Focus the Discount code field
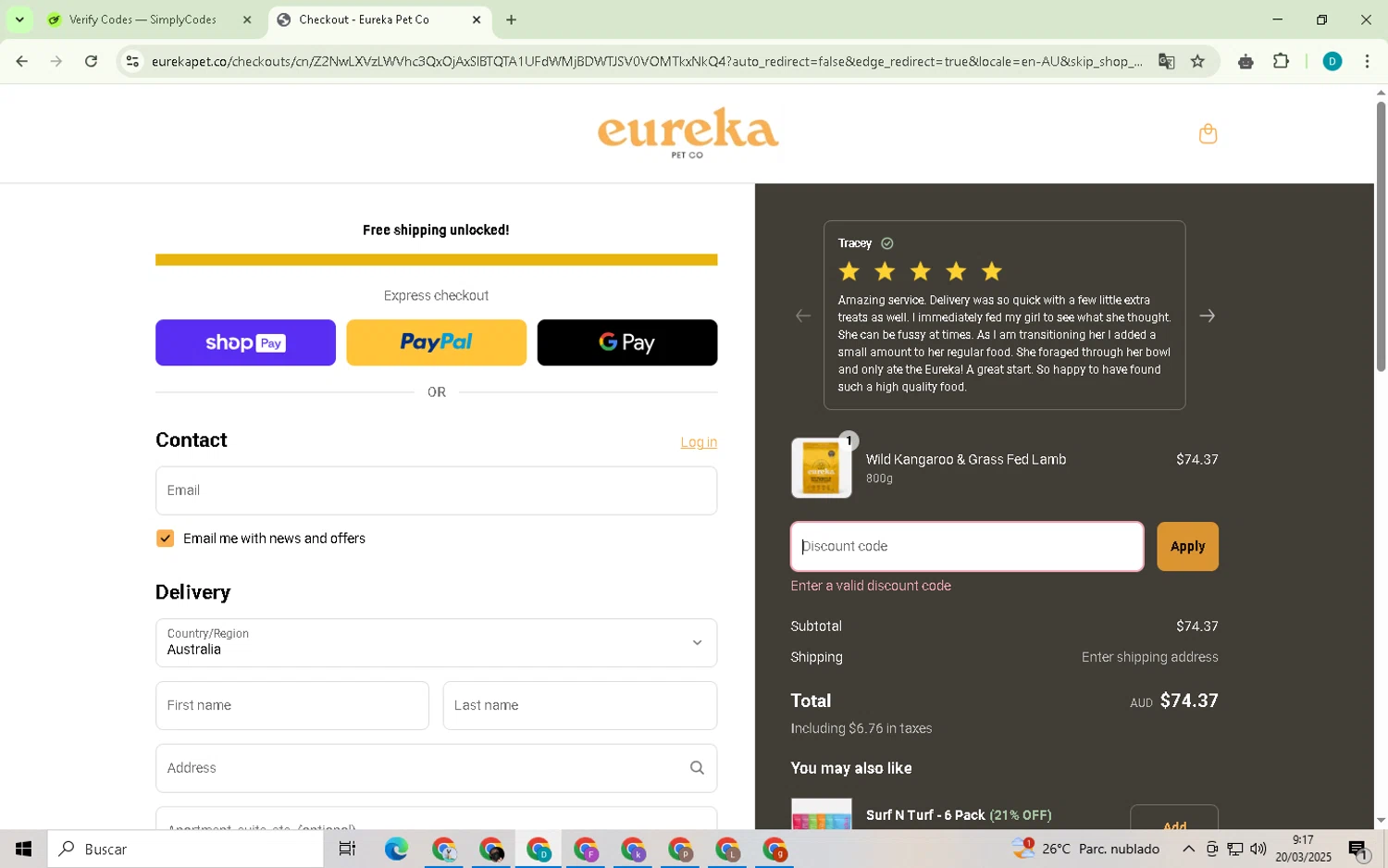This screenshot has height=868, width=1388. 967,546
